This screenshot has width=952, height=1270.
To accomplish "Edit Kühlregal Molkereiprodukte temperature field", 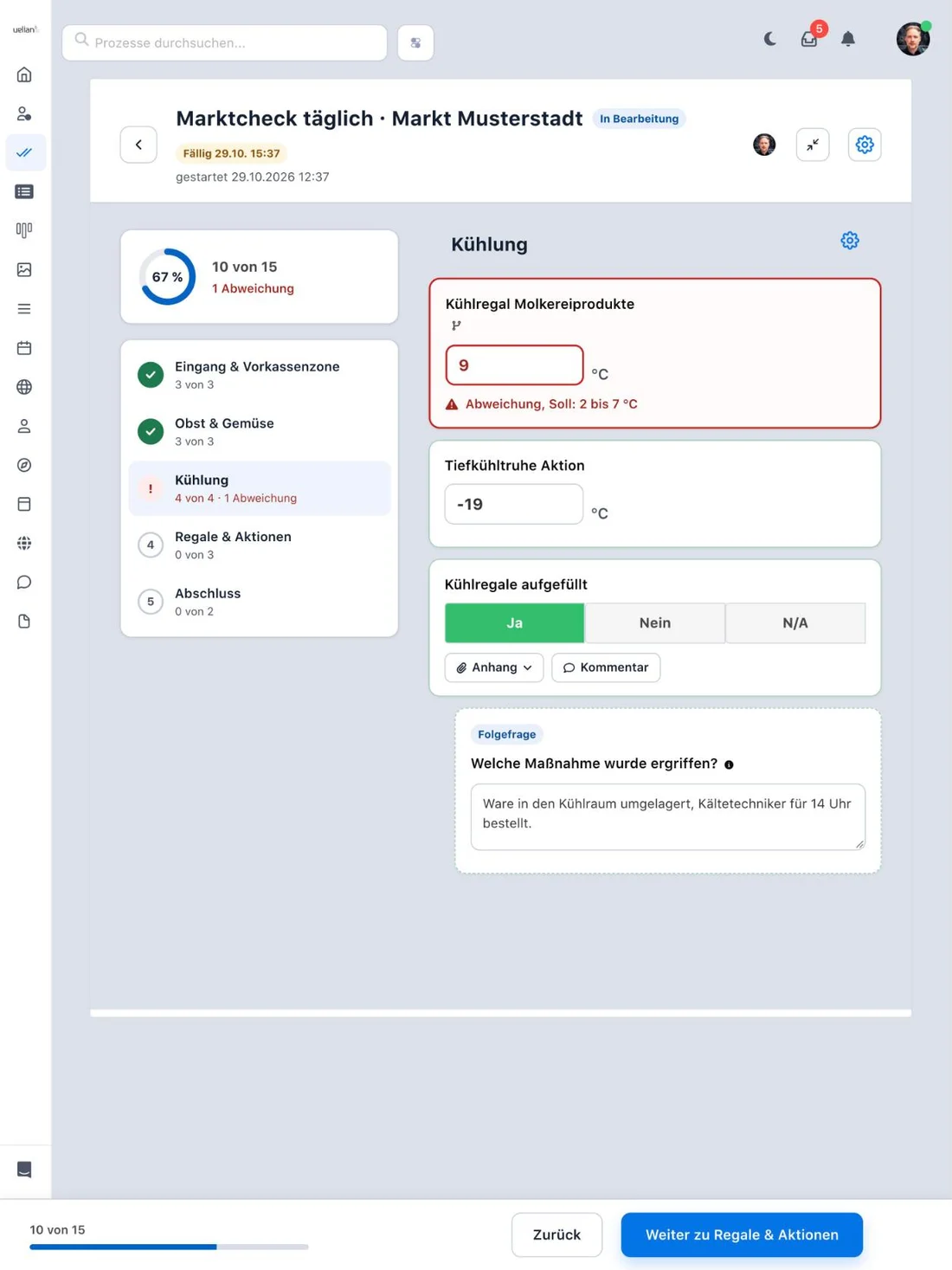I will point(514,365).
